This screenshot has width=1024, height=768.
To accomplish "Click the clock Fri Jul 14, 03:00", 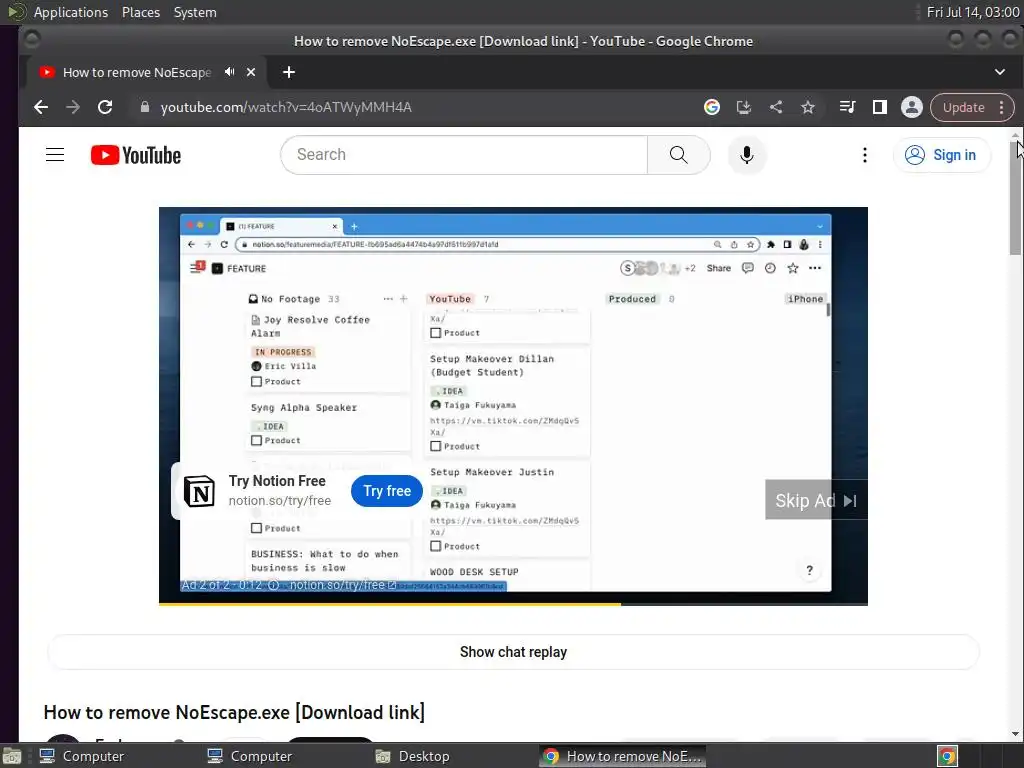I will pyautogui.click(x=972, y=12).
